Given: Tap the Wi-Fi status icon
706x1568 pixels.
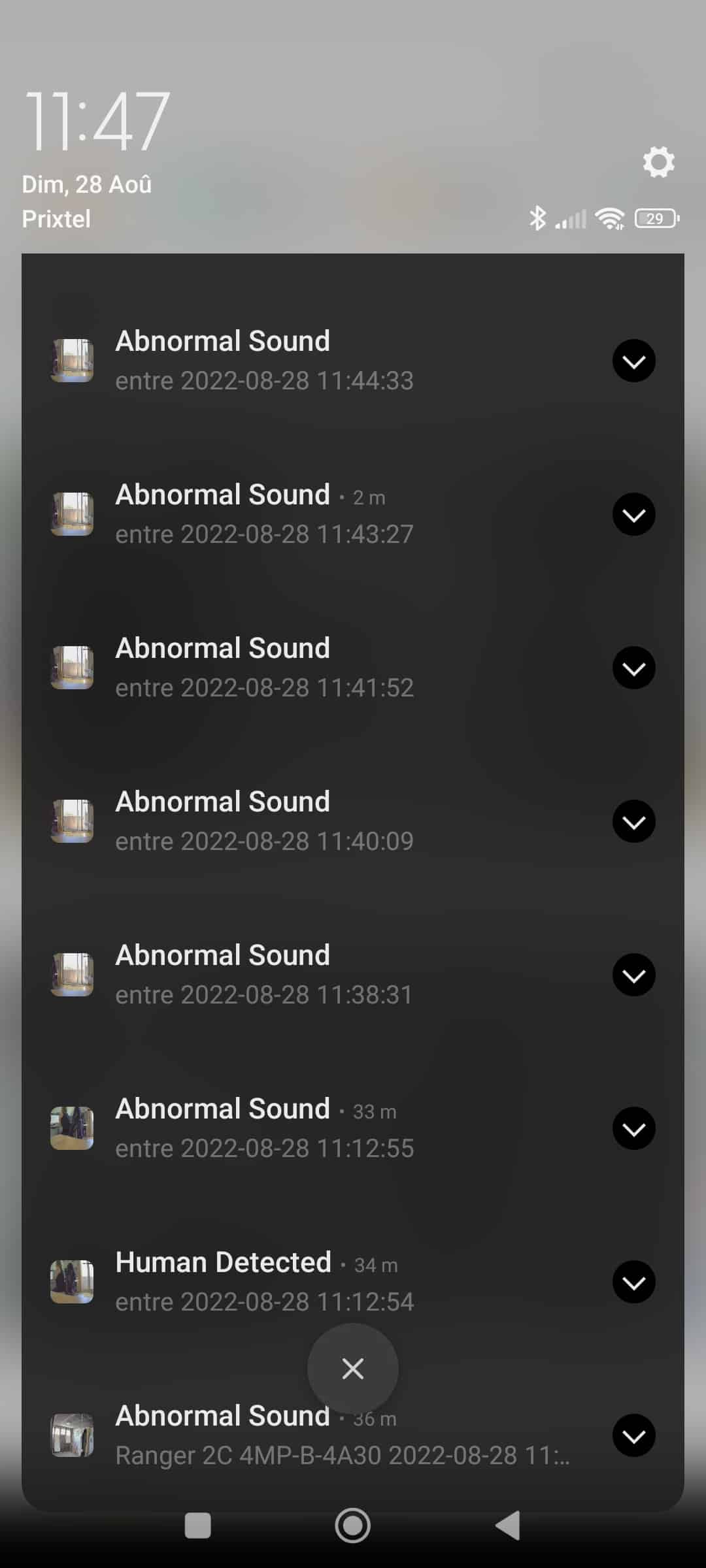Looking at the screenshot, I should click(x=610, y=219).
